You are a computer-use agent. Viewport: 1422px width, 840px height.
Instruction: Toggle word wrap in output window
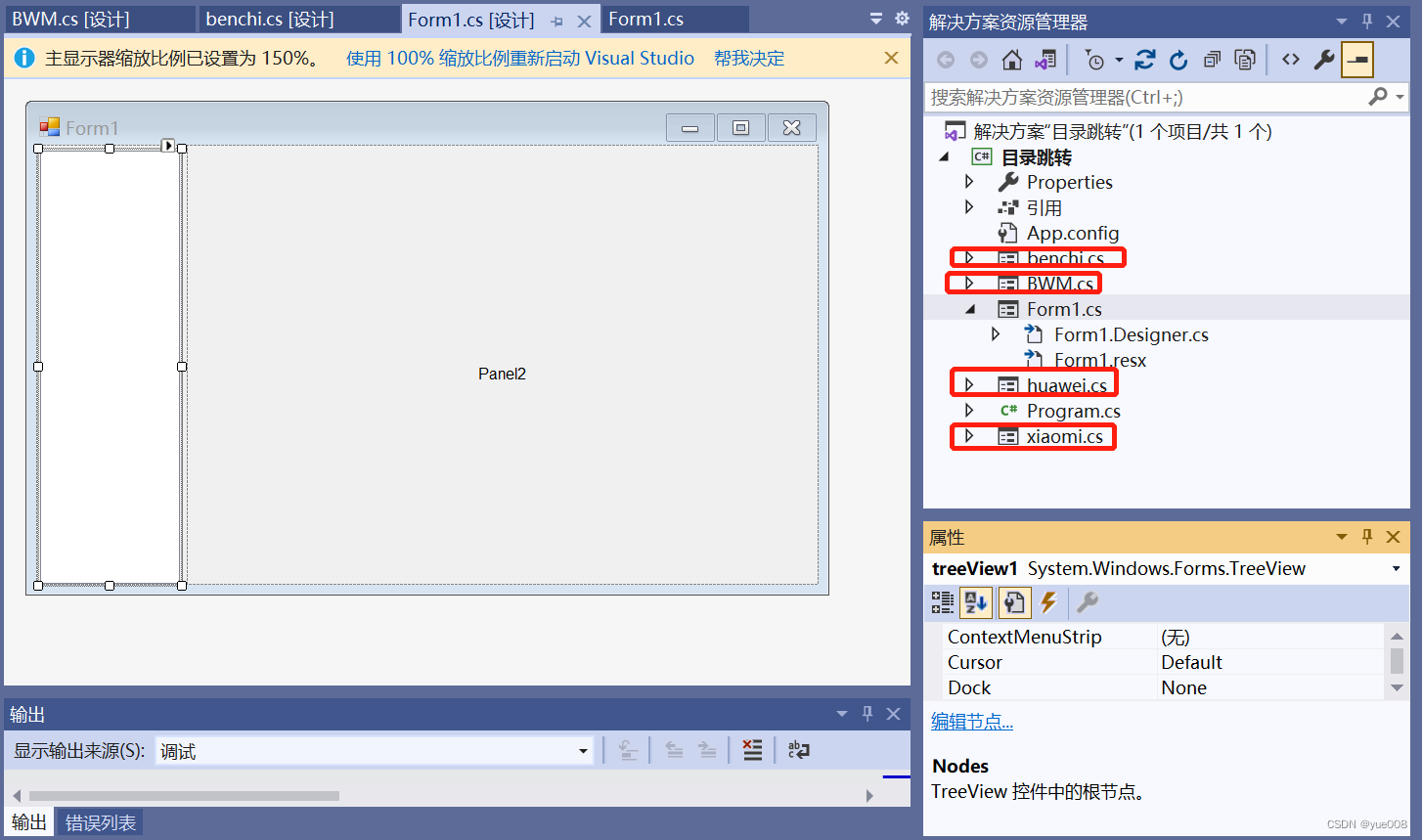click(798, 750)
